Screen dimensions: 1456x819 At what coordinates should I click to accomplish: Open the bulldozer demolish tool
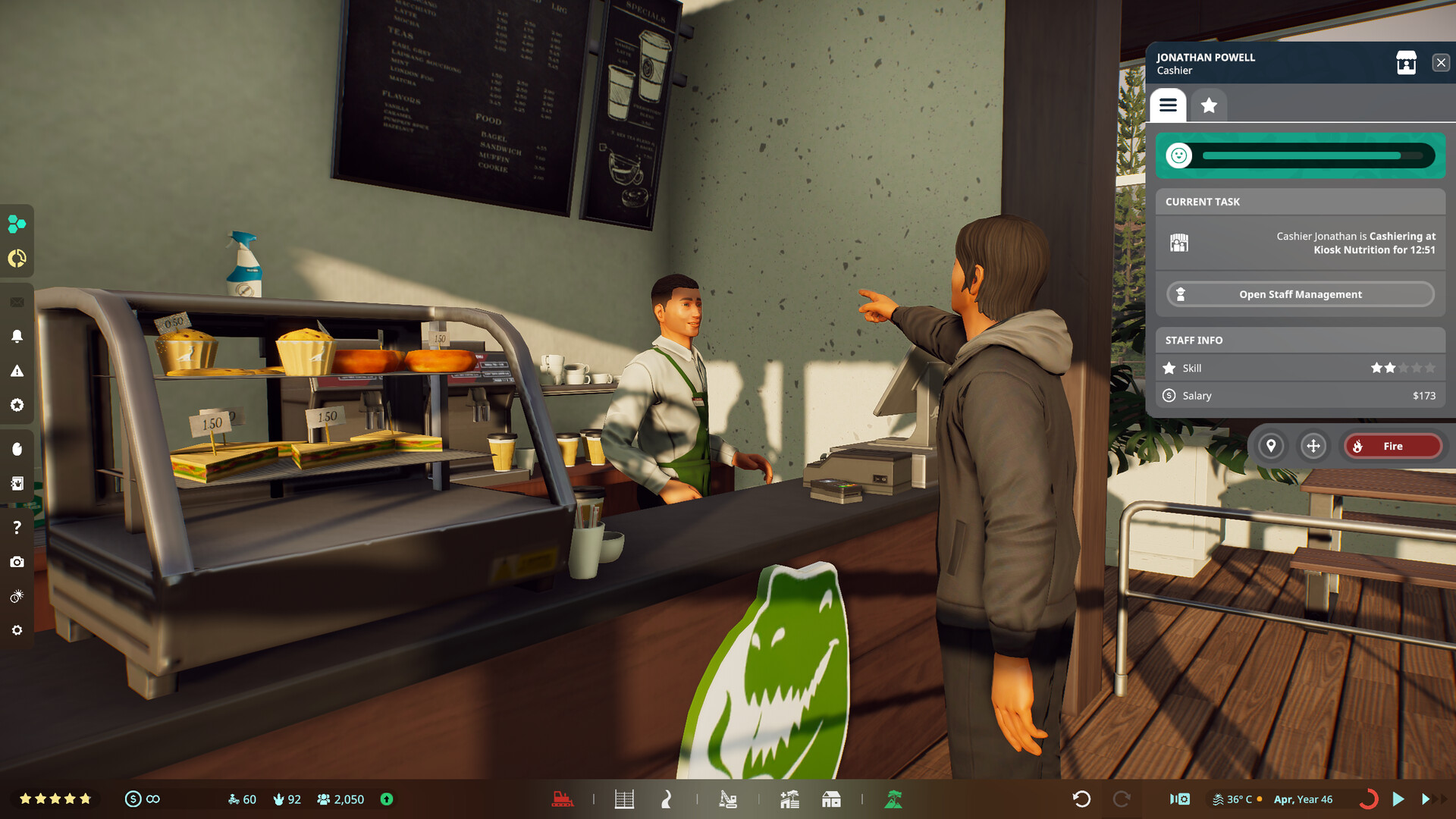coord(565,799)
